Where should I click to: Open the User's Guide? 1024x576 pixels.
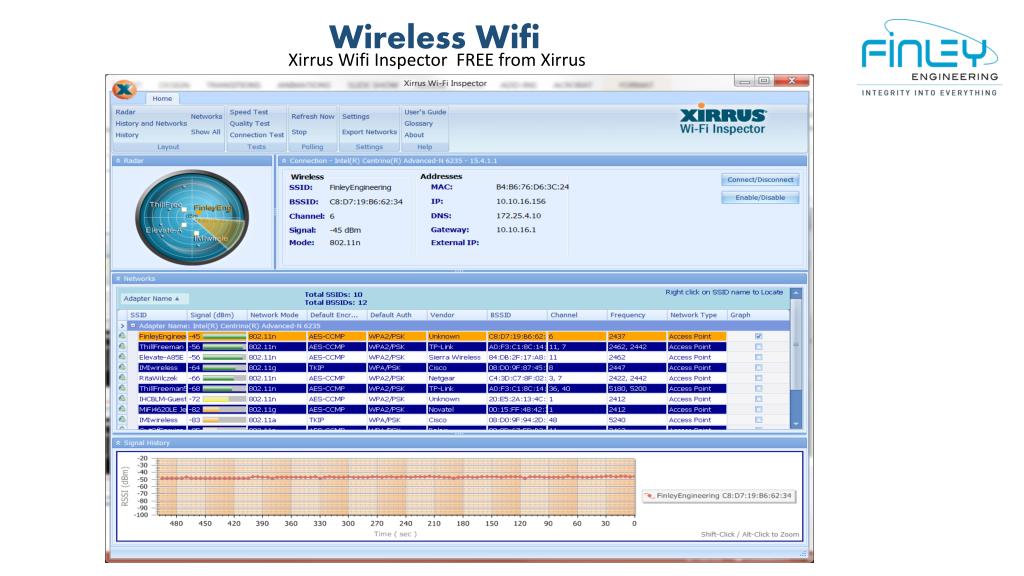[425, 112]
